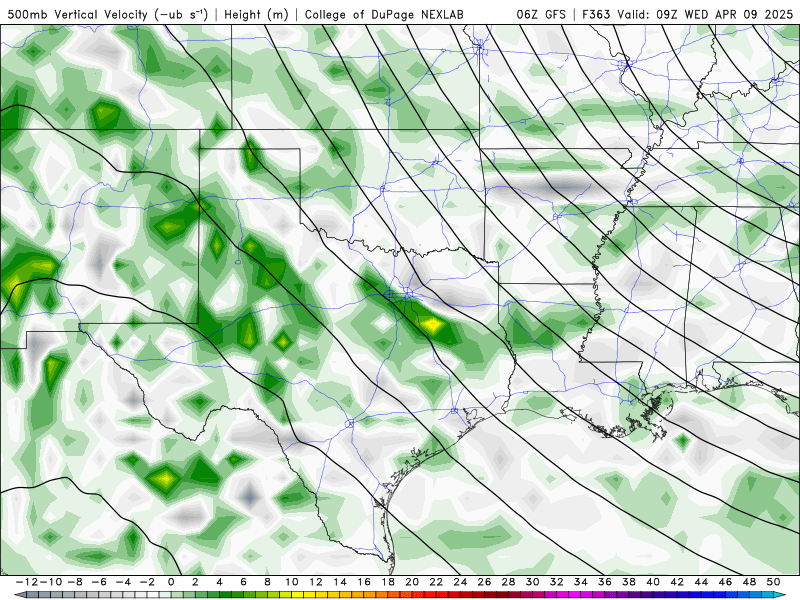
Task: Click the "20" color scale label
Action: pyautogui.click(x=412, y=582)
